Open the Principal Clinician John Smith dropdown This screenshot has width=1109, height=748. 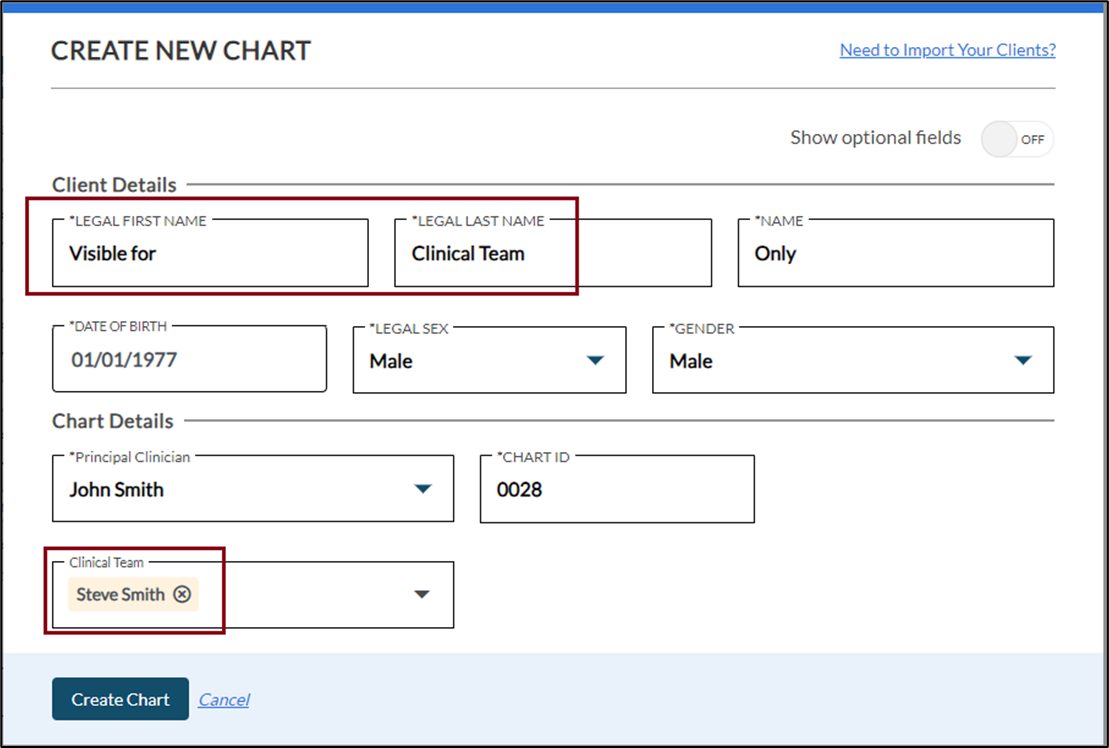(x=230, y=490)
